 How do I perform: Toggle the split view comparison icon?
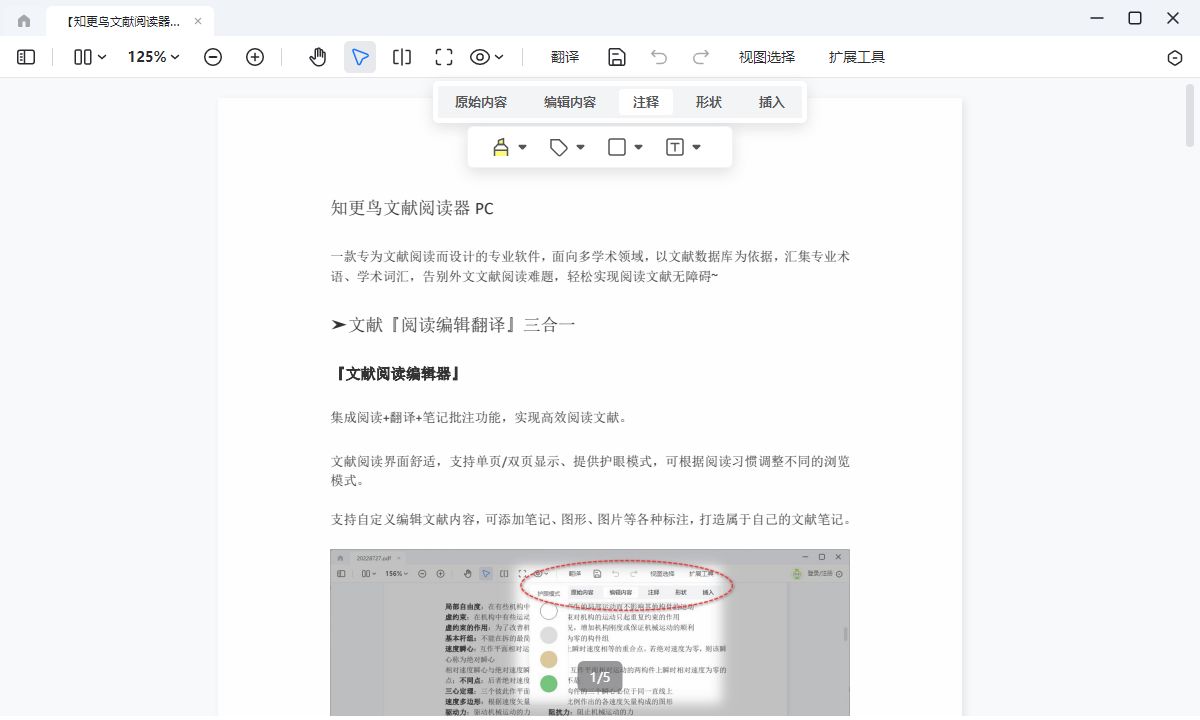(x=402, y=57)
